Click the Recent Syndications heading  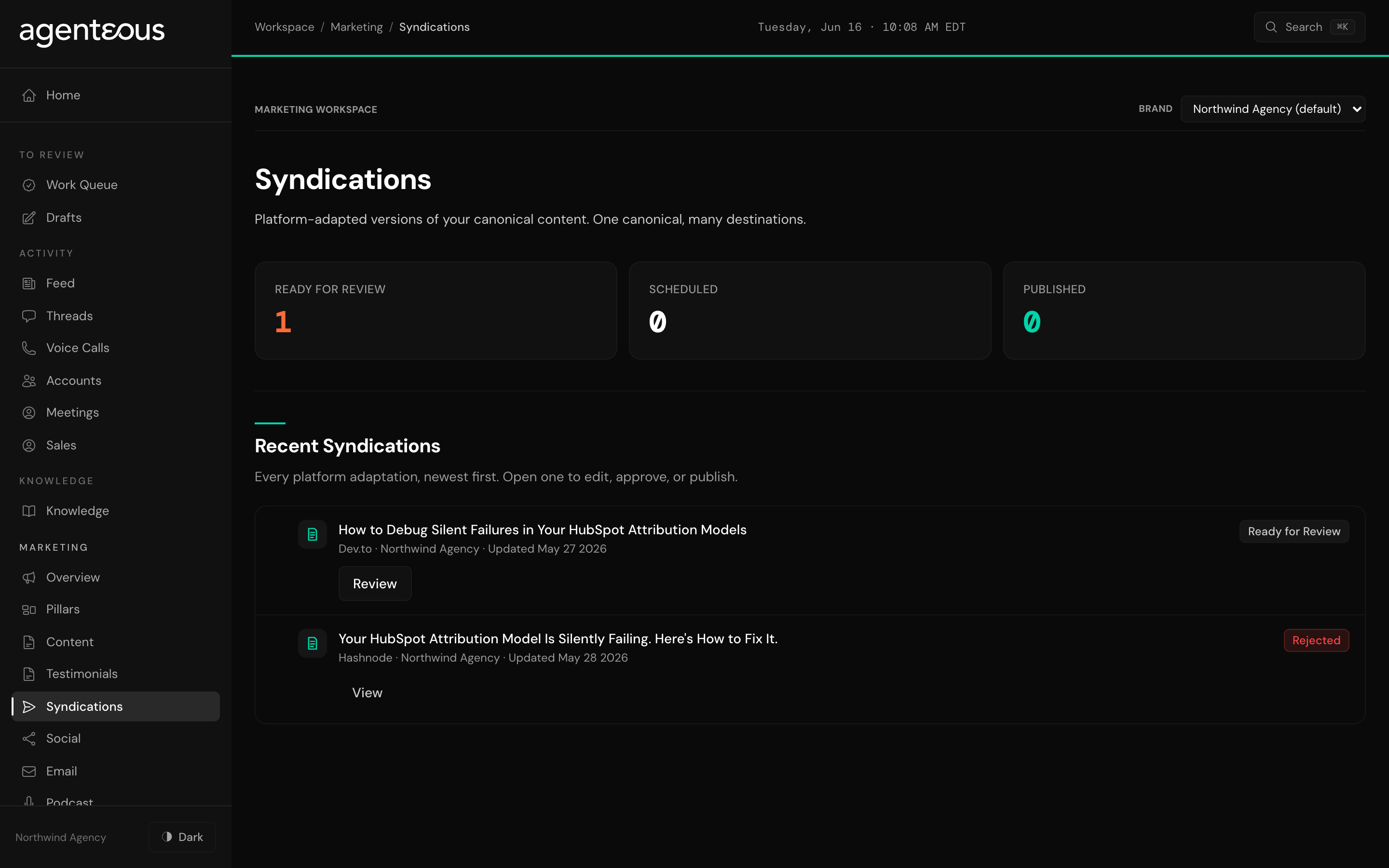pos(347,446)
